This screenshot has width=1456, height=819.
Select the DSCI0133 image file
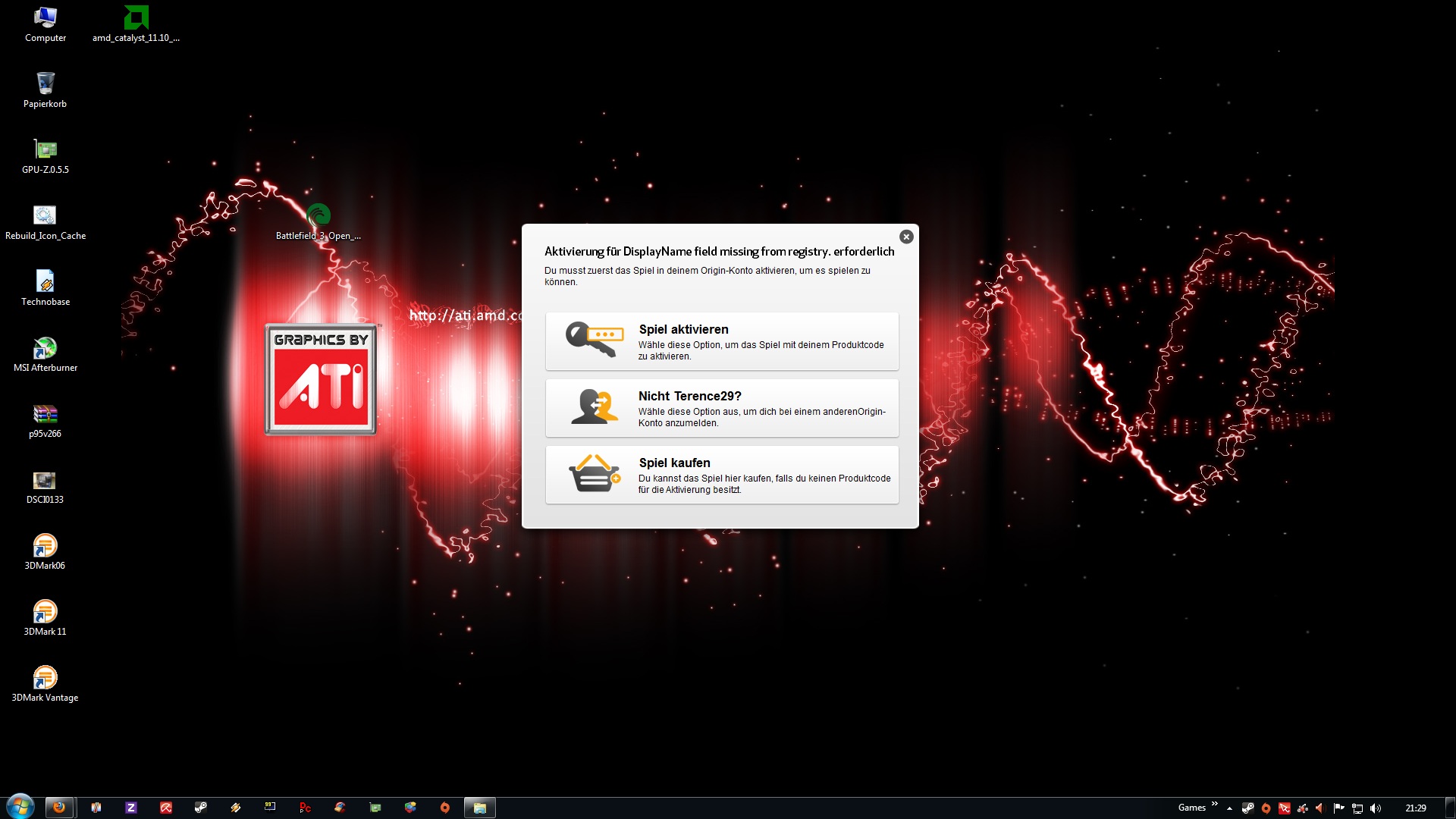[45, 486]
